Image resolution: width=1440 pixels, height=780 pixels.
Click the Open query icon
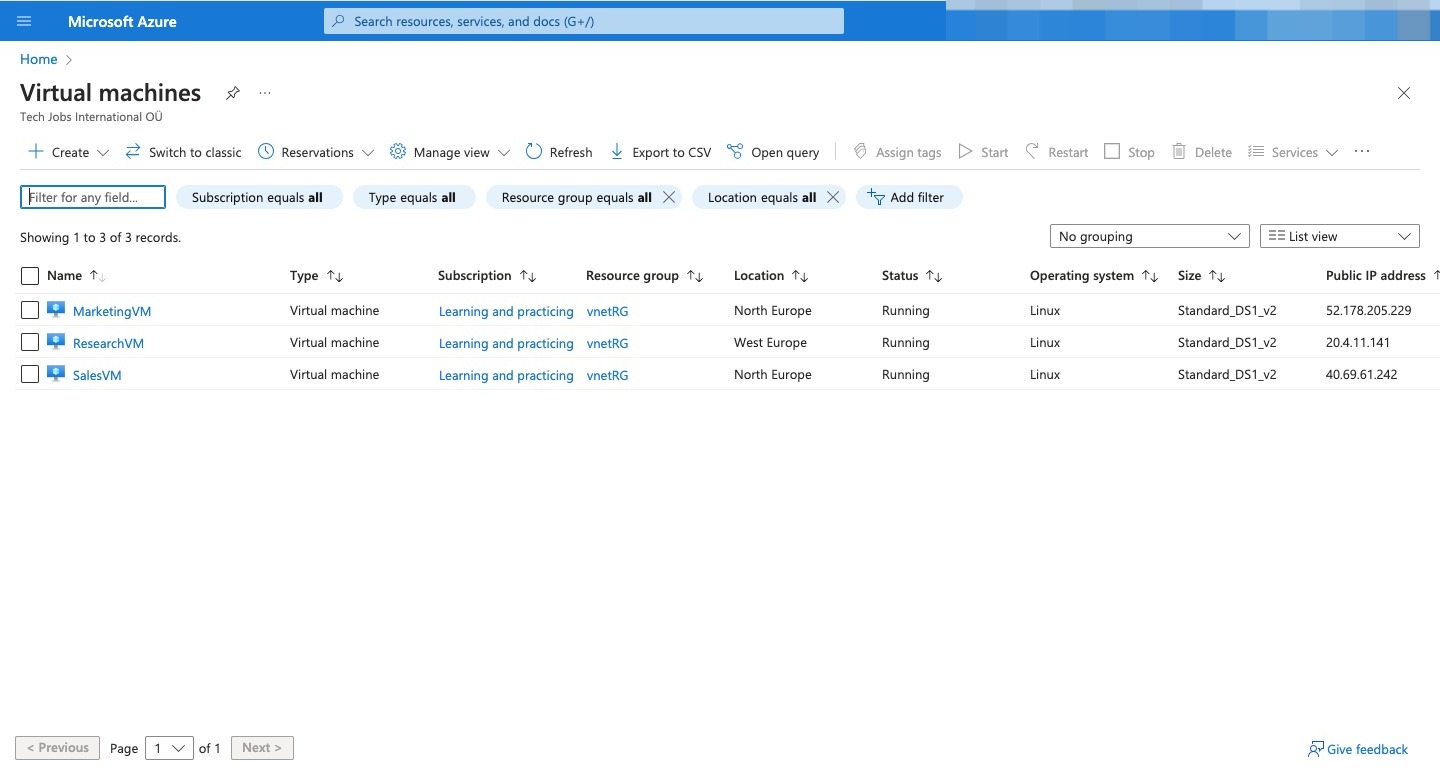coord(735,152)
